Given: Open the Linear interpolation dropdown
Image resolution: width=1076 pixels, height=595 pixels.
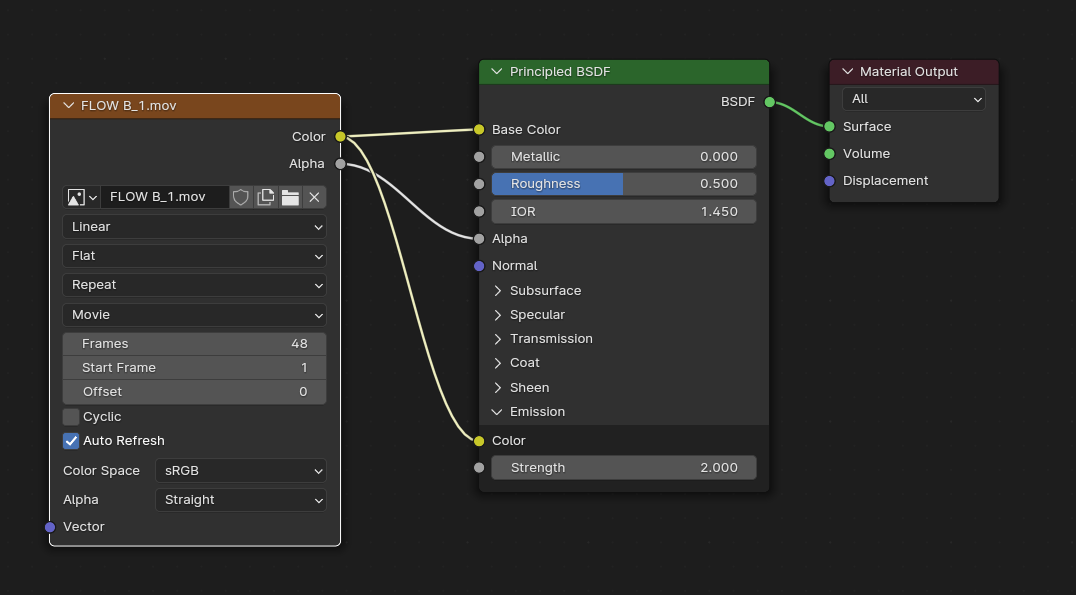Looking at the screenshot, I should [x=194, y=226].
